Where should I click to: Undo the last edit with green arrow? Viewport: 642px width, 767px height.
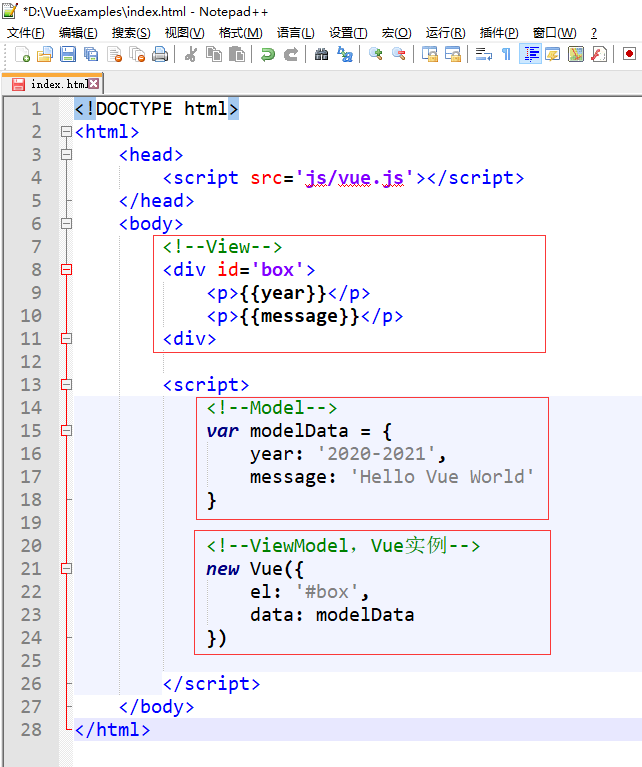click(268, 54)
